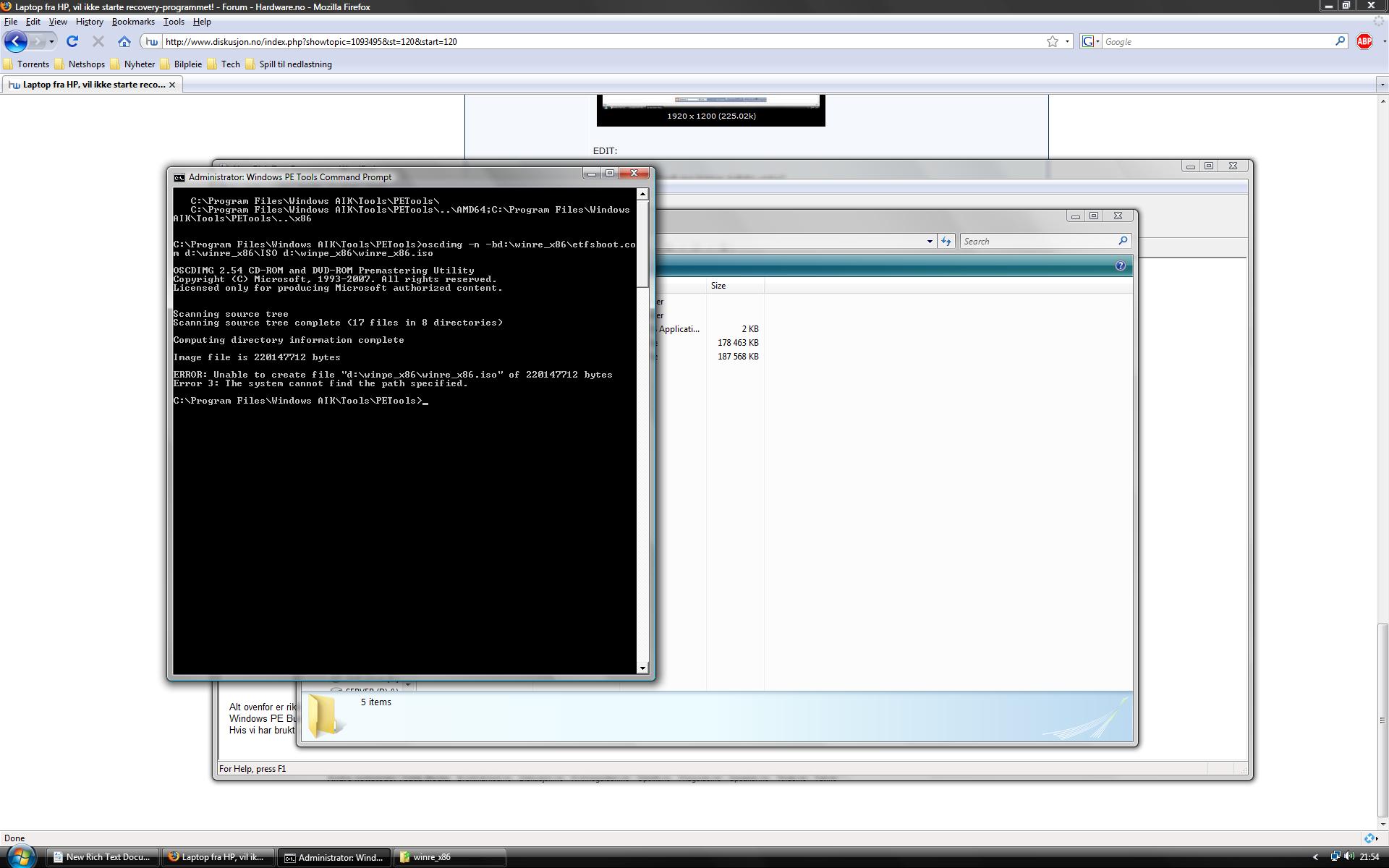
Task: Sort by the Size column header
Action: click(x=735, y=286)
